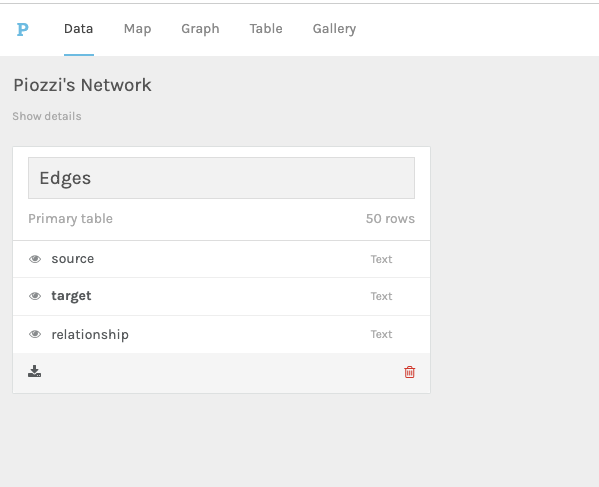
Task: Open the source field row
Action: (x=221, y=259)
